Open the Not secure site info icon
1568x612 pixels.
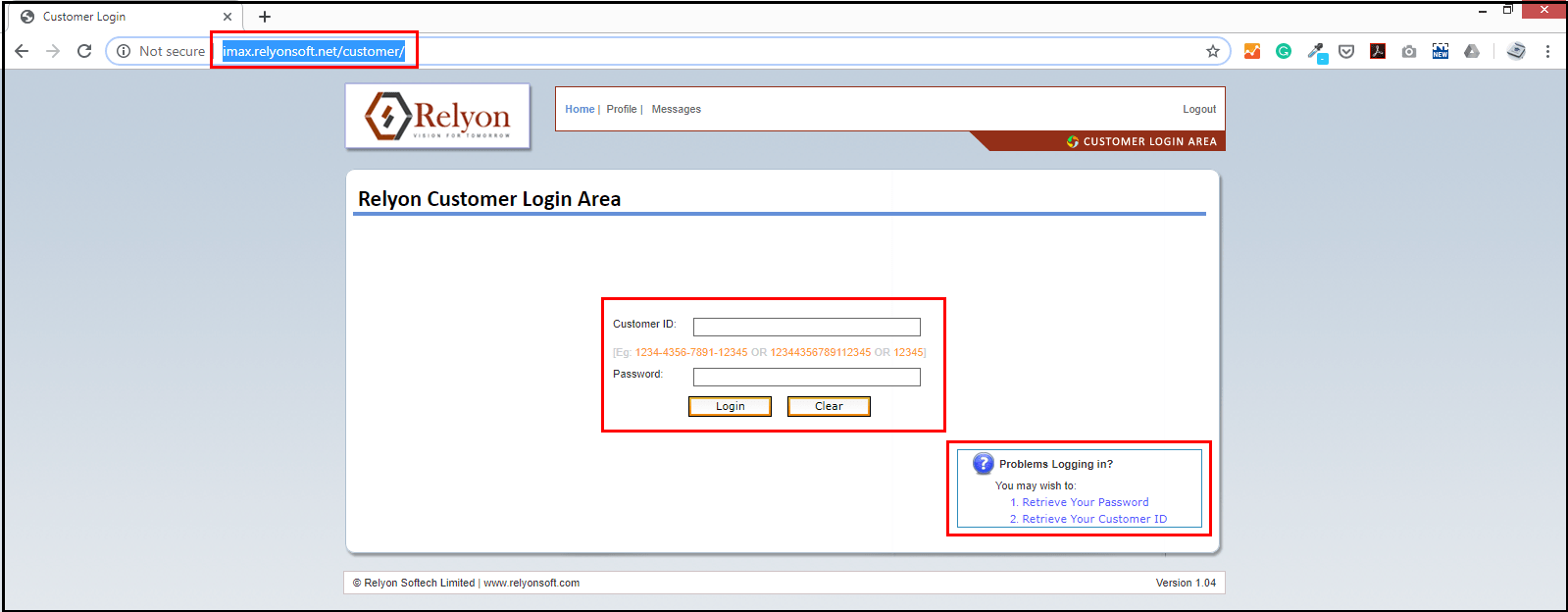pos(124,51)
